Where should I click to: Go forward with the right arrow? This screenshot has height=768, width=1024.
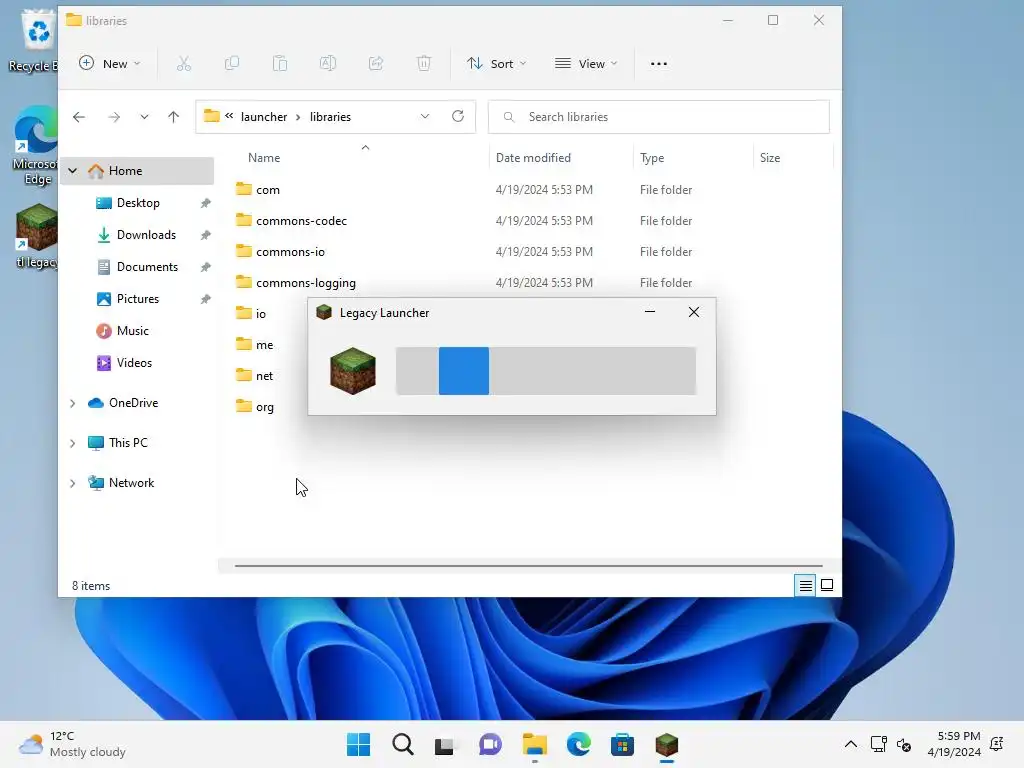click(x=114, y=117)
